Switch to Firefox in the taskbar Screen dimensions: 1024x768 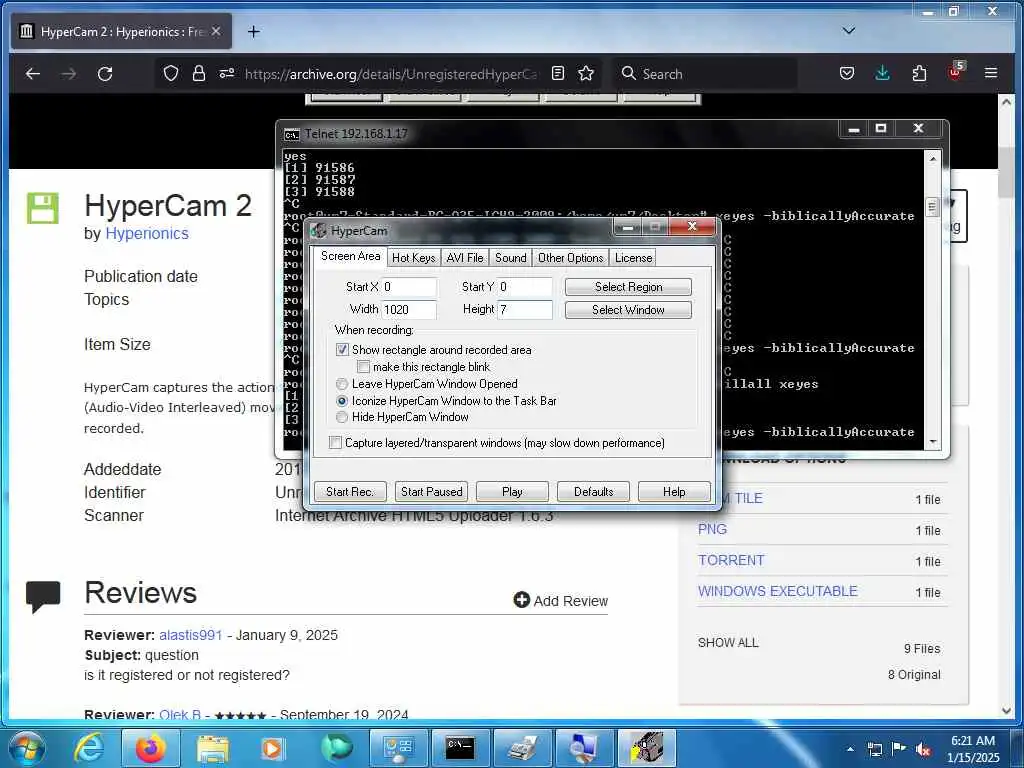[x=150, y=748]
